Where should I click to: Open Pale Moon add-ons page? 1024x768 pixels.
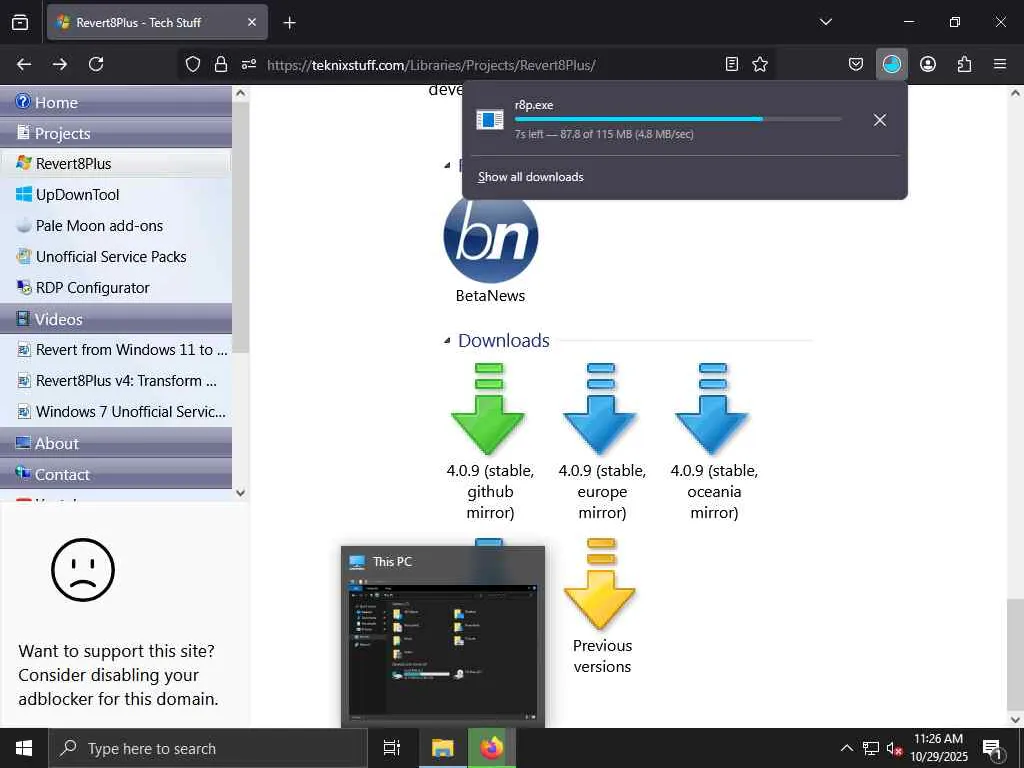point(116,226)
